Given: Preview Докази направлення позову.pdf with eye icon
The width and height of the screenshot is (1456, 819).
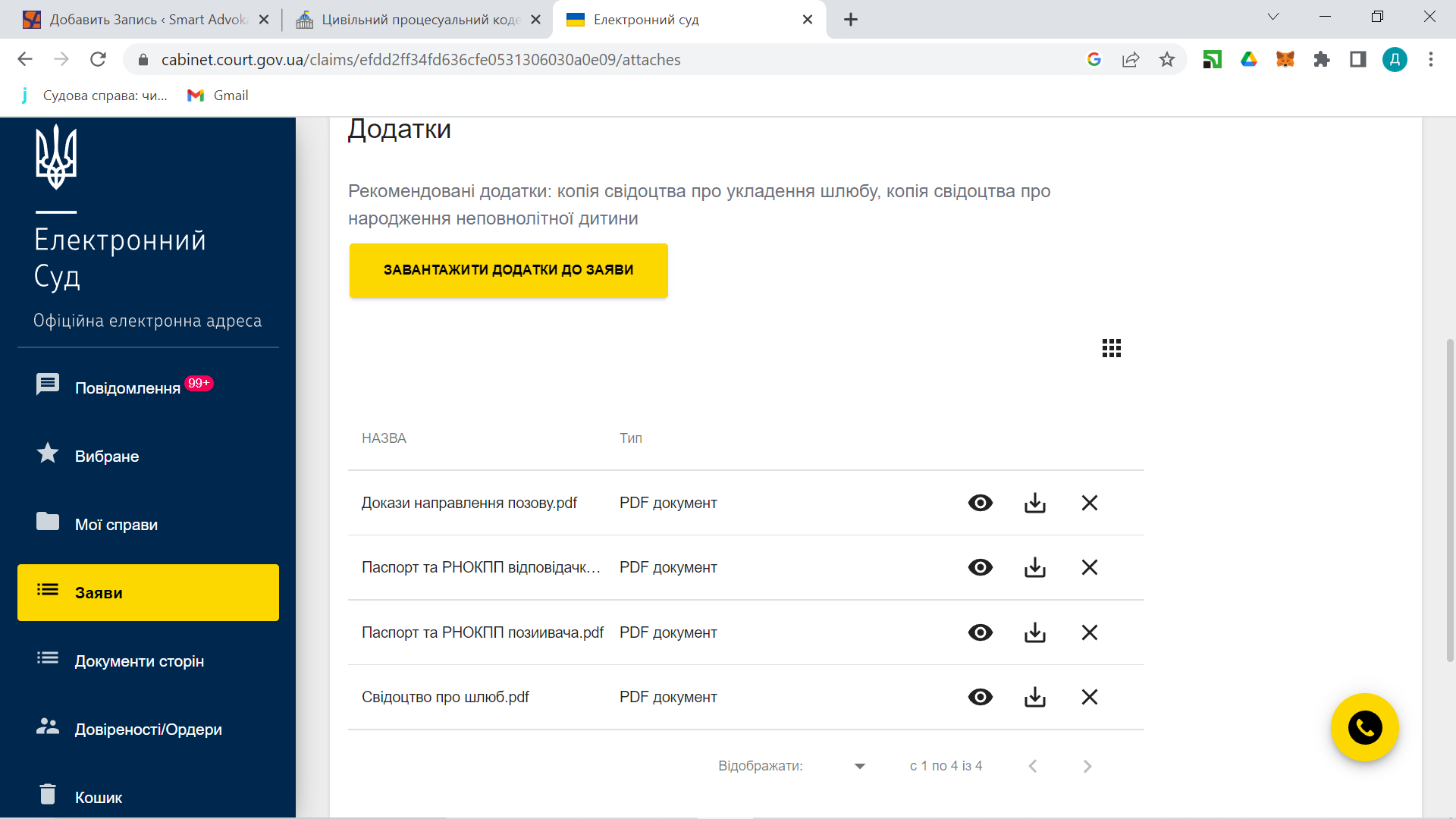Looking at the screenshot, I should click(x=980, y=503).
